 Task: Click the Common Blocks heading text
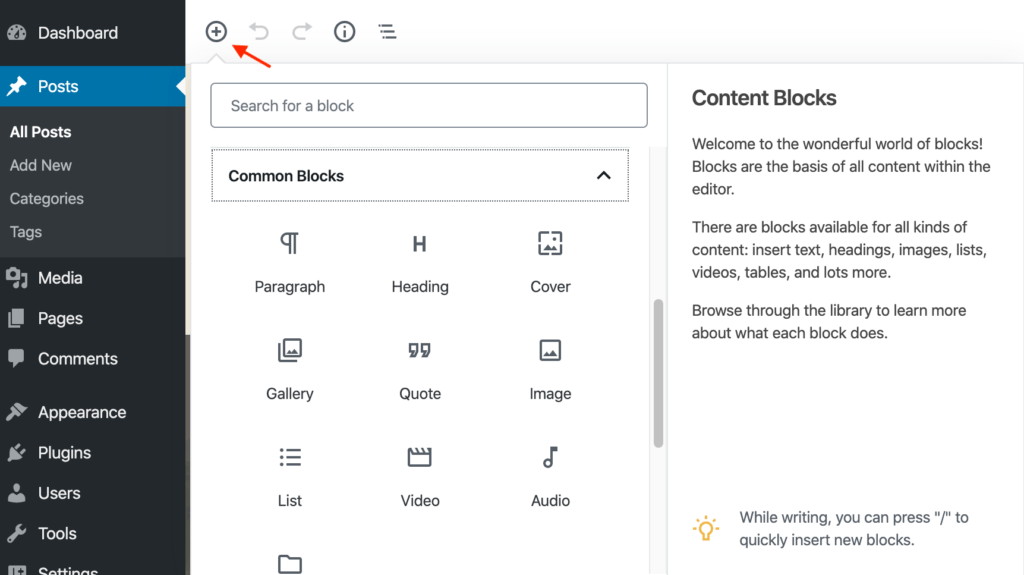point(286,176)
